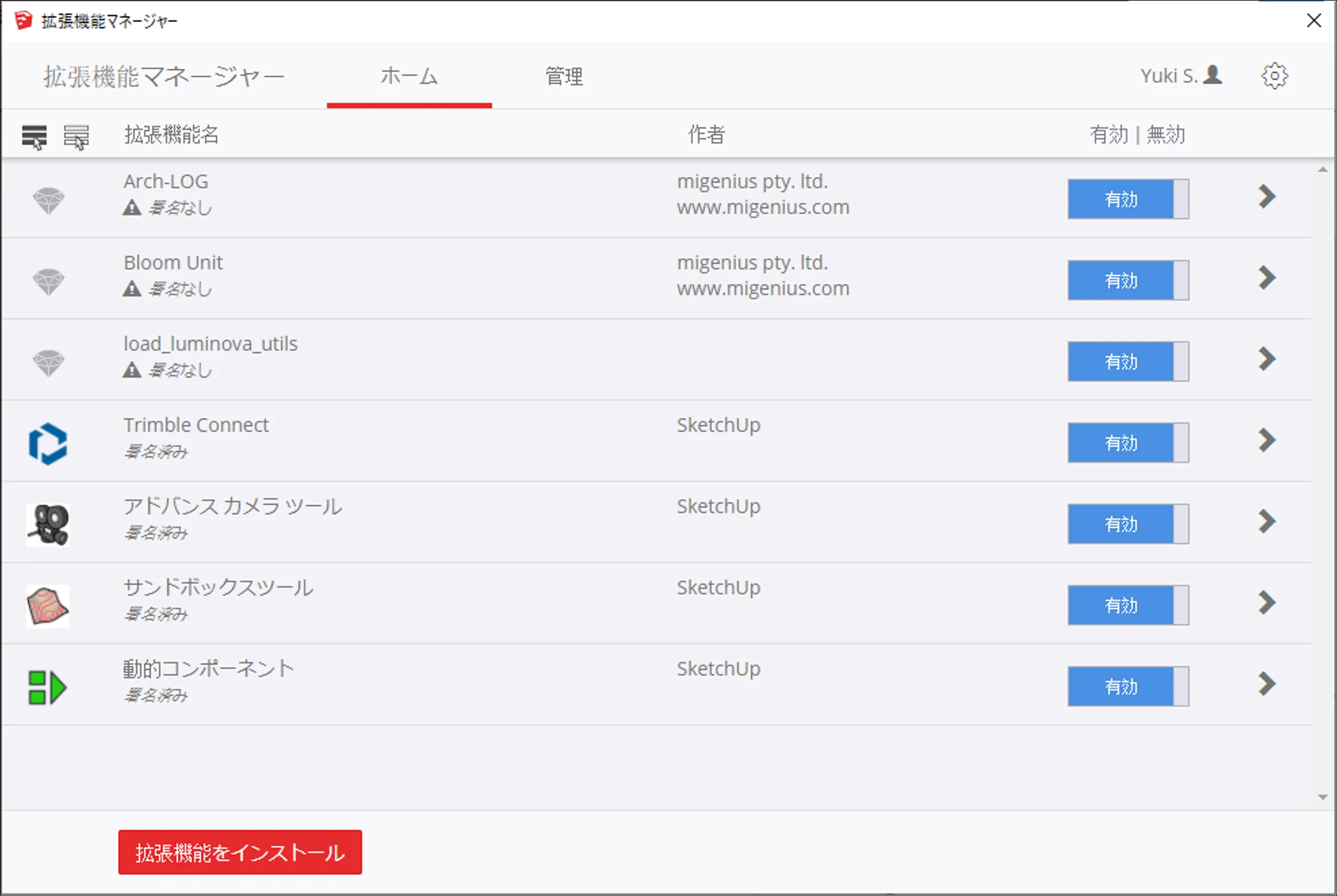Toggle the Arch-LOG 有効 switch

point(1128,199)
